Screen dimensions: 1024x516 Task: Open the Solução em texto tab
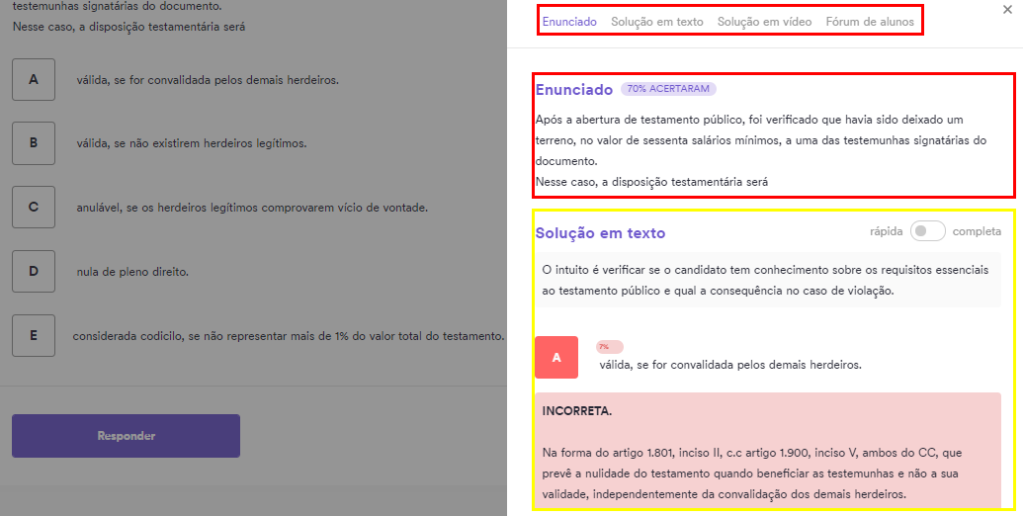point(657,22)
